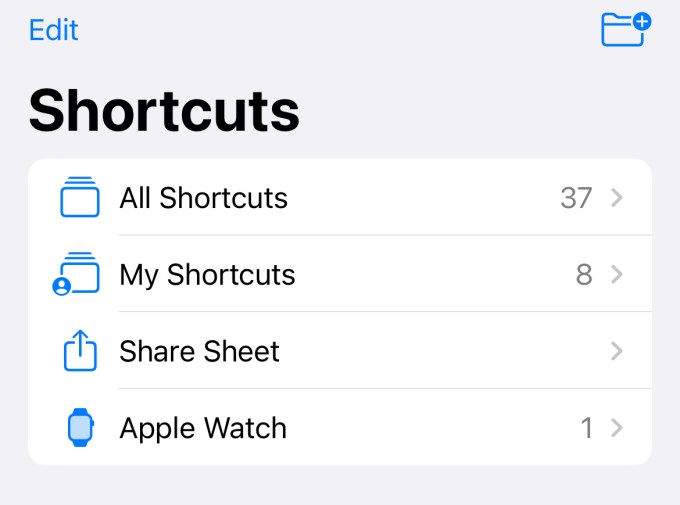Select the Apple Watch text label
This screenshot has height=505, width=680.
click(203, 429)
